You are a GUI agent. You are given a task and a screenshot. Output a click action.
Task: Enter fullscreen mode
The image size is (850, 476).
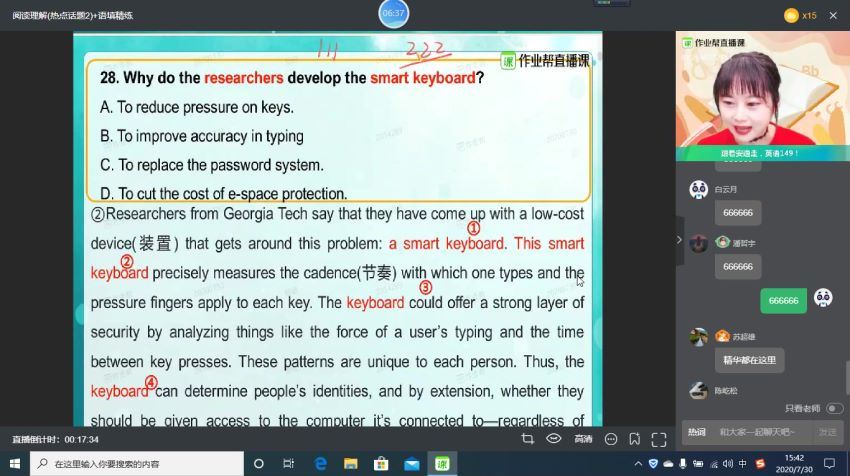click(x=659, y=440)
